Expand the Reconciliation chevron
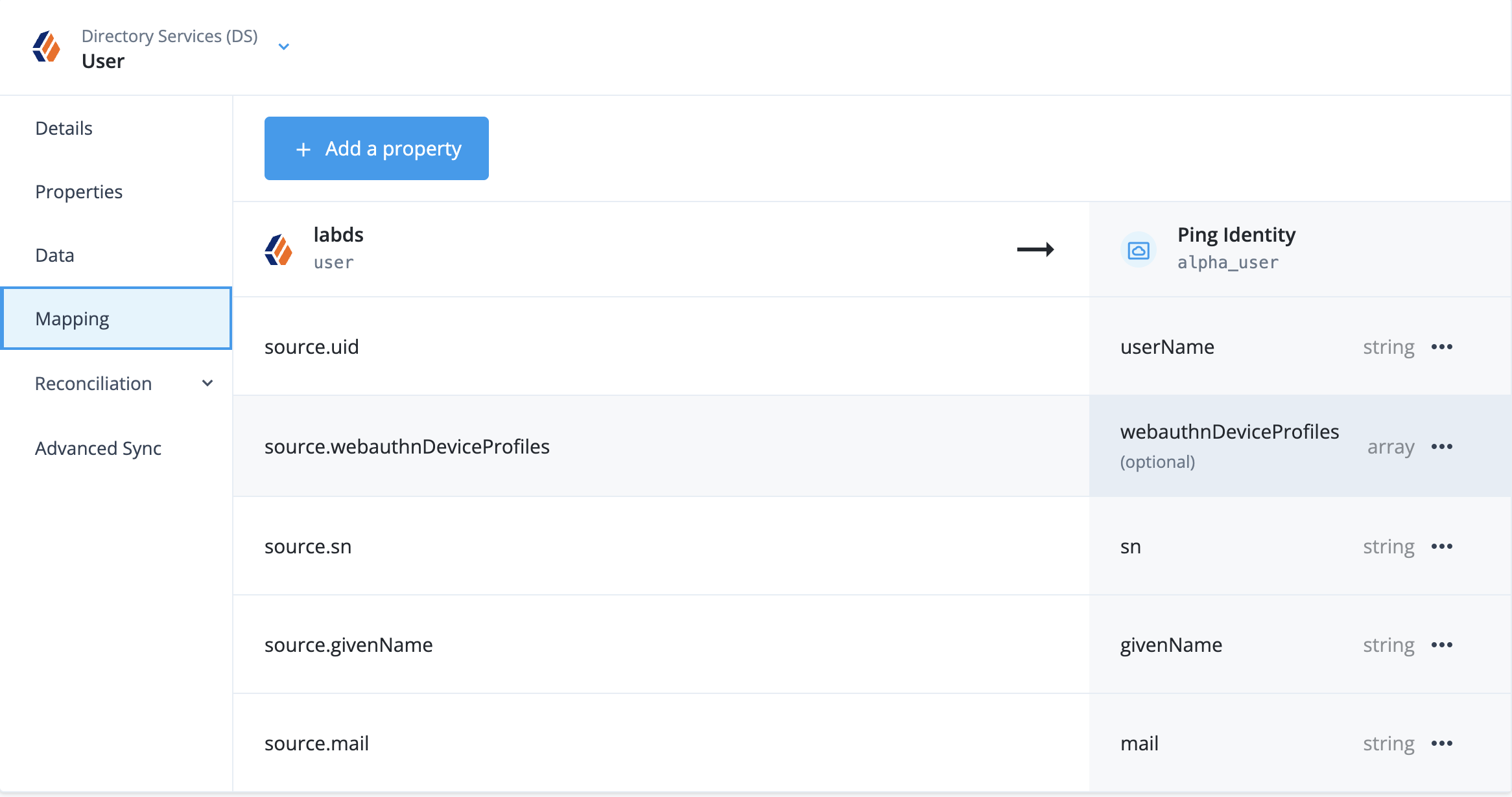Image resolution: width=1512 pixels, height=797 pixels. (x=207, y=383)
